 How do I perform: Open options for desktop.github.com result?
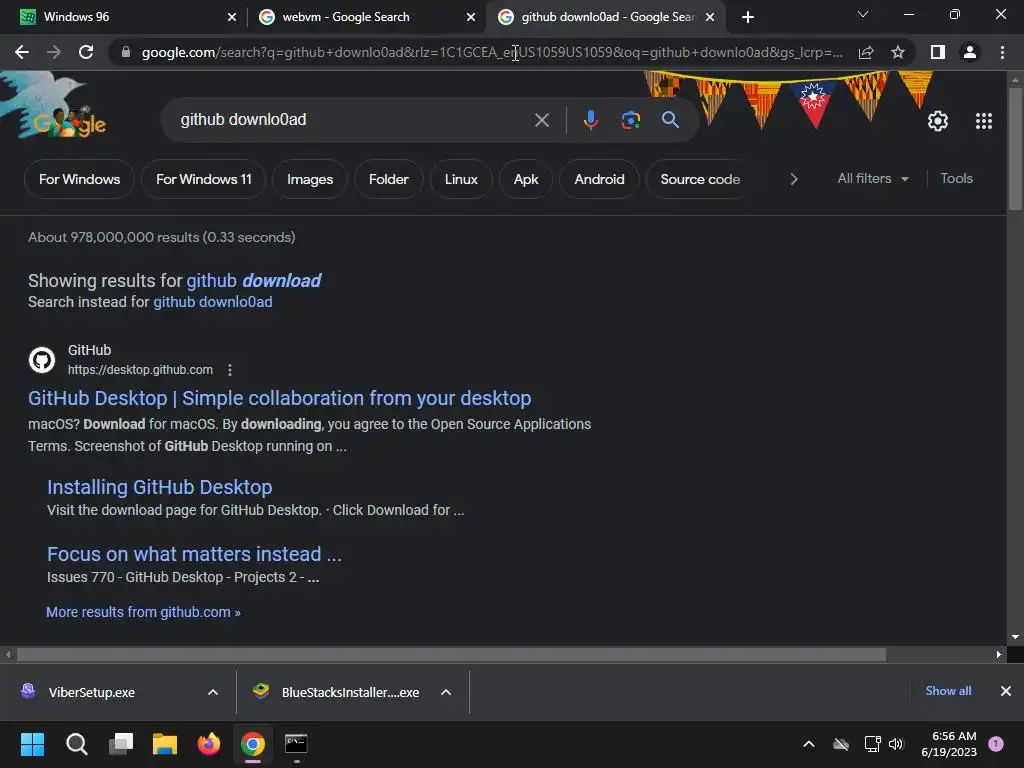click(230, 370)
